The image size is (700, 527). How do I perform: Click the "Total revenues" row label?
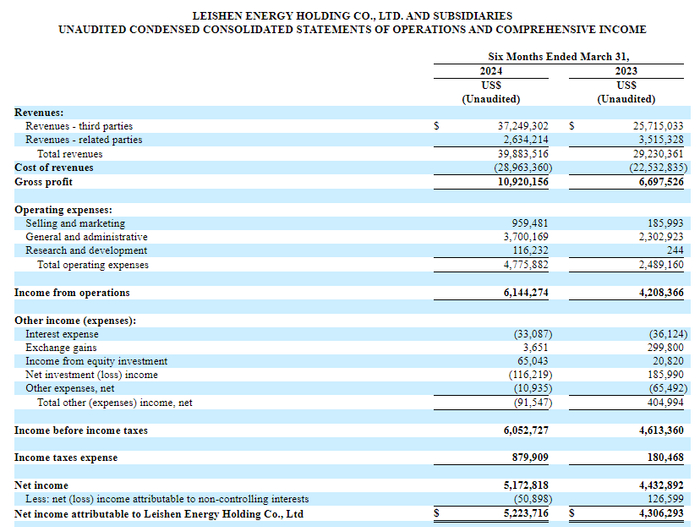pos(70,154)
